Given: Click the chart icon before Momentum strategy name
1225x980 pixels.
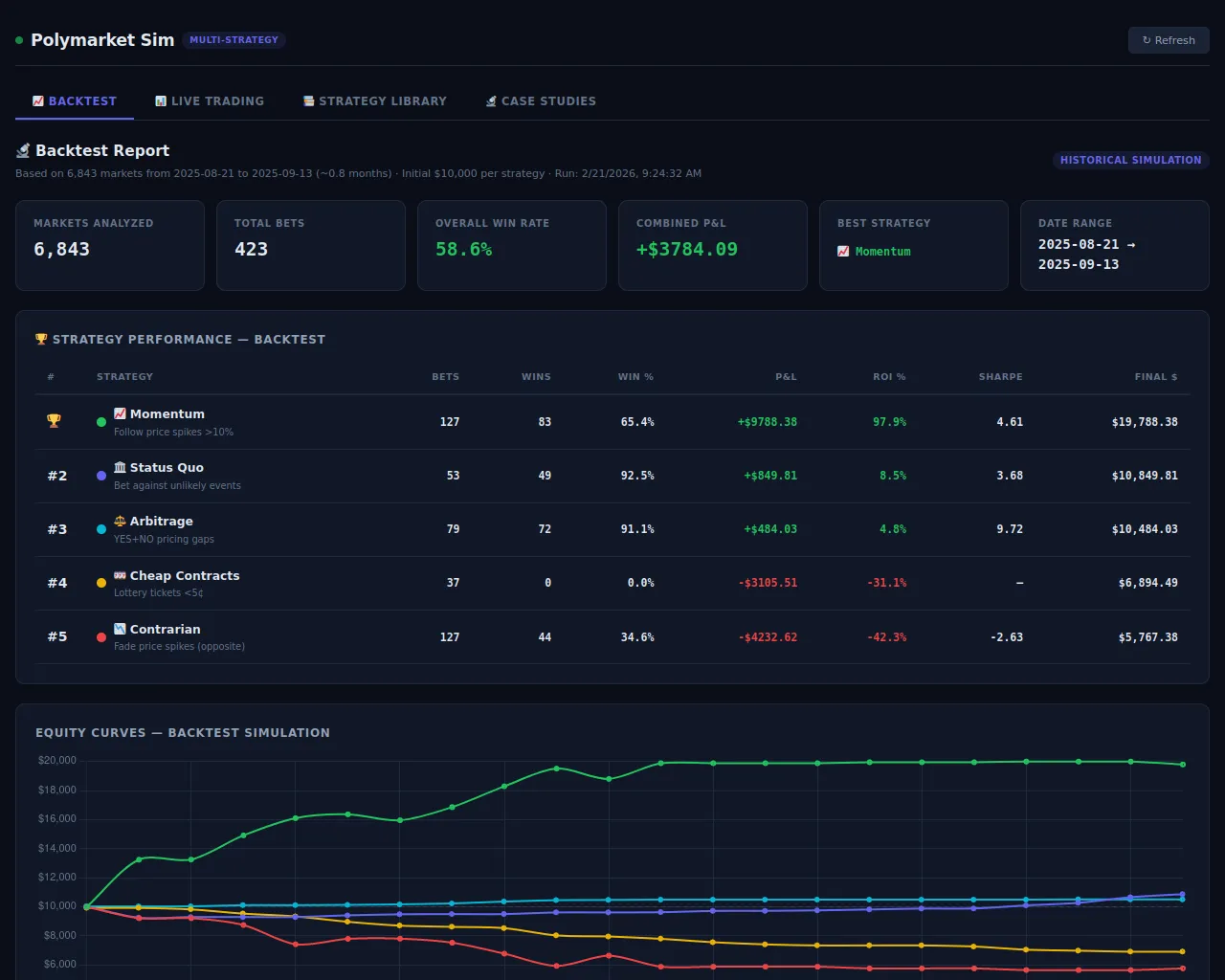Looking at the screenshot, I should coord(120,413).
